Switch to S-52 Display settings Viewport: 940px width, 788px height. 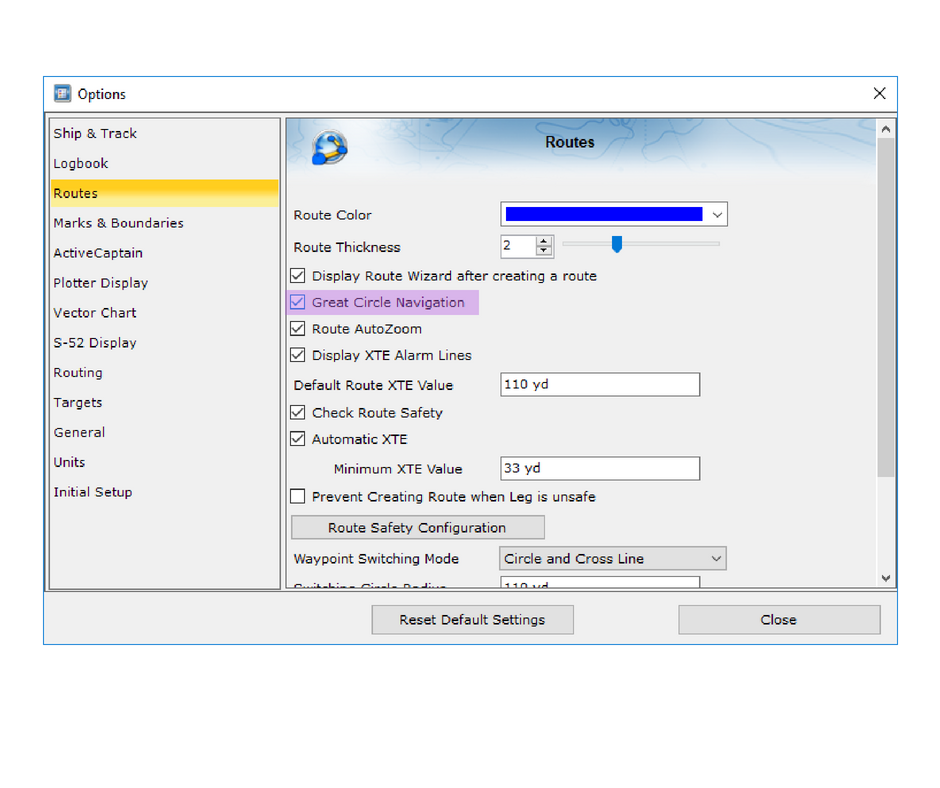94,342
